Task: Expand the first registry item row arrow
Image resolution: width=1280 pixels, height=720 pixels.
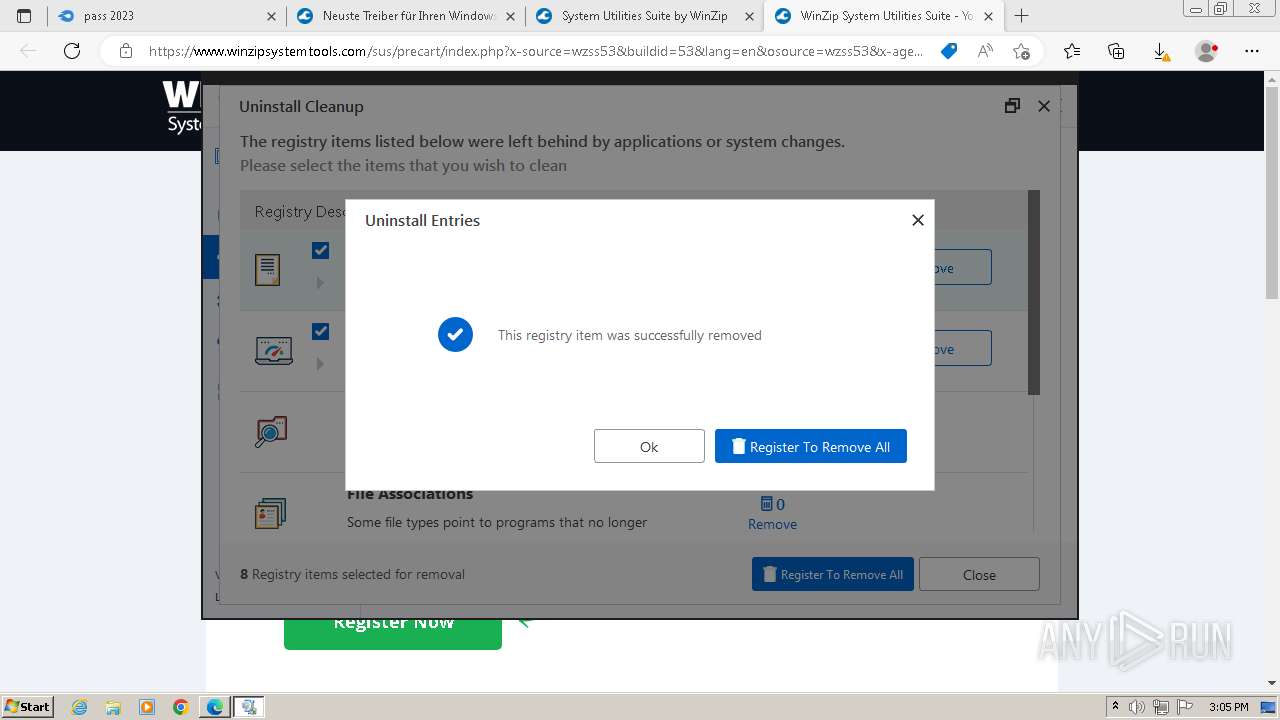Action: (x=320, y=283)
